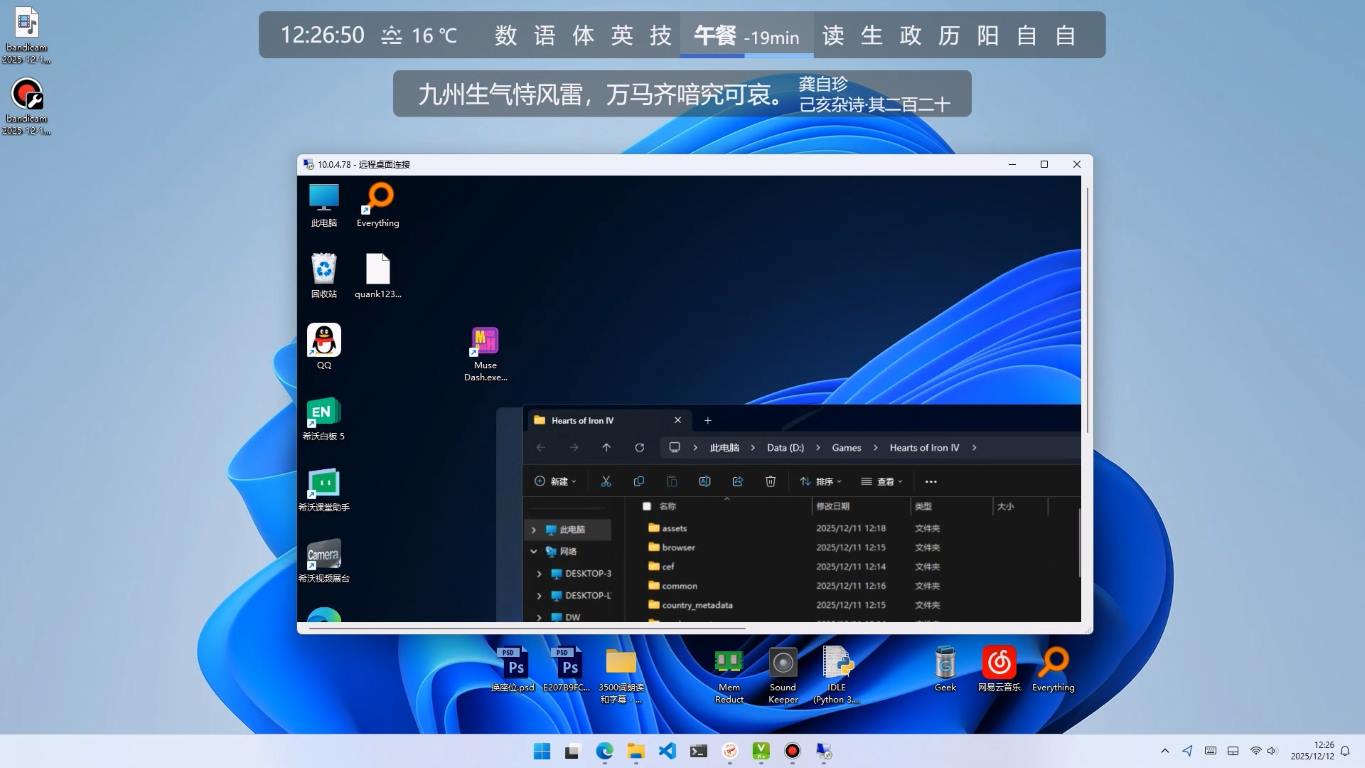Image resolution: width=1365 pixels, height=768 pixels.
Task: Add a new Explorer tab with plus button
Action: 707,420
